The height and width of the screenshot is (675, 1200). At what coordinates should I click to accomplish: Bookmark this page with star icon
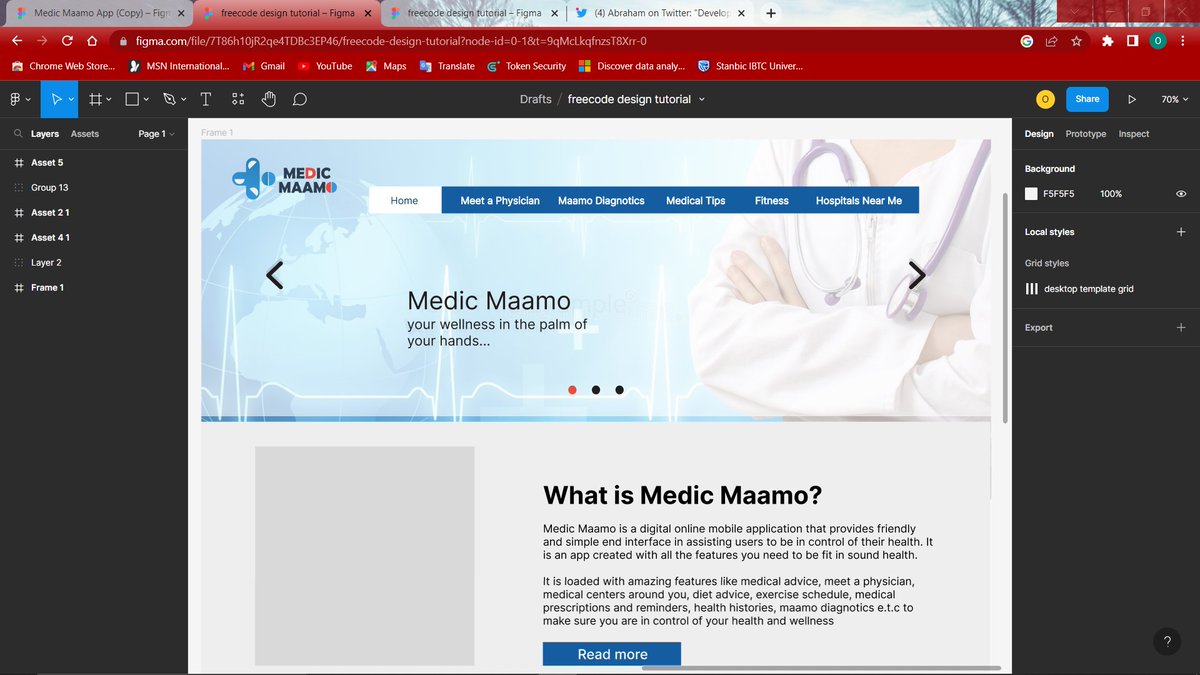(1076, 41)
